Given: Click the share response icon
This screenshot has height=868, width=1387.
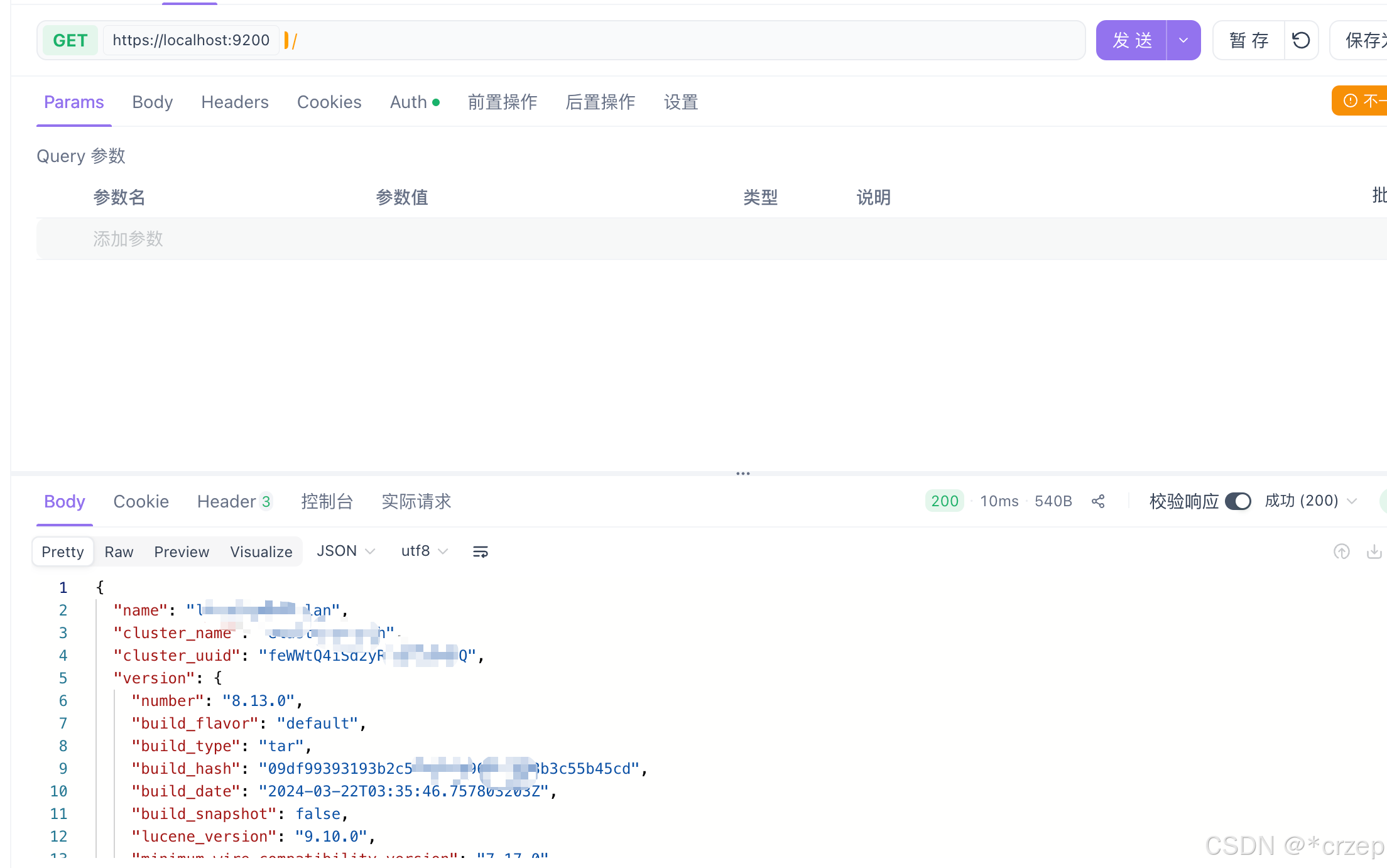Looking at the screenshot, I should (x=1098, y=501).
